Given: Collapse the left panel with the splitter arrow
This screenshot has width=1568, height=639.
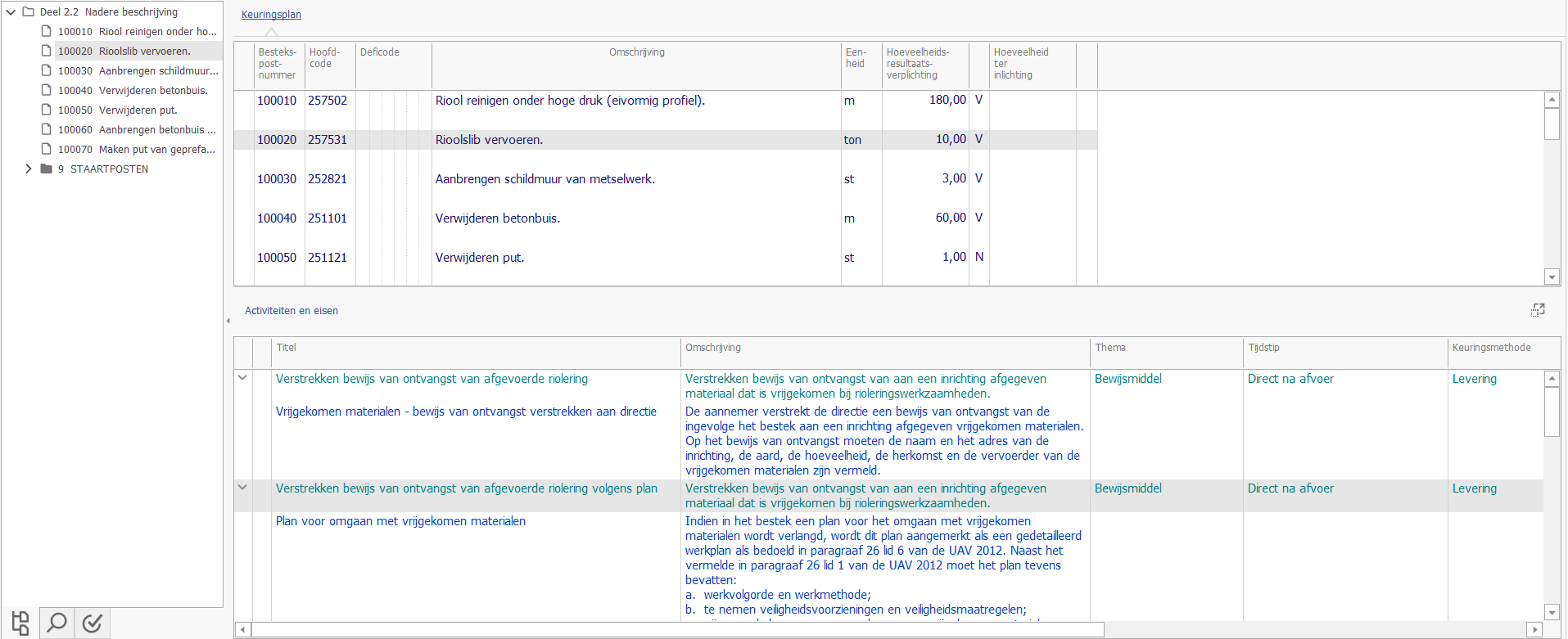Looking at the screenshot, I should [228, 321].
